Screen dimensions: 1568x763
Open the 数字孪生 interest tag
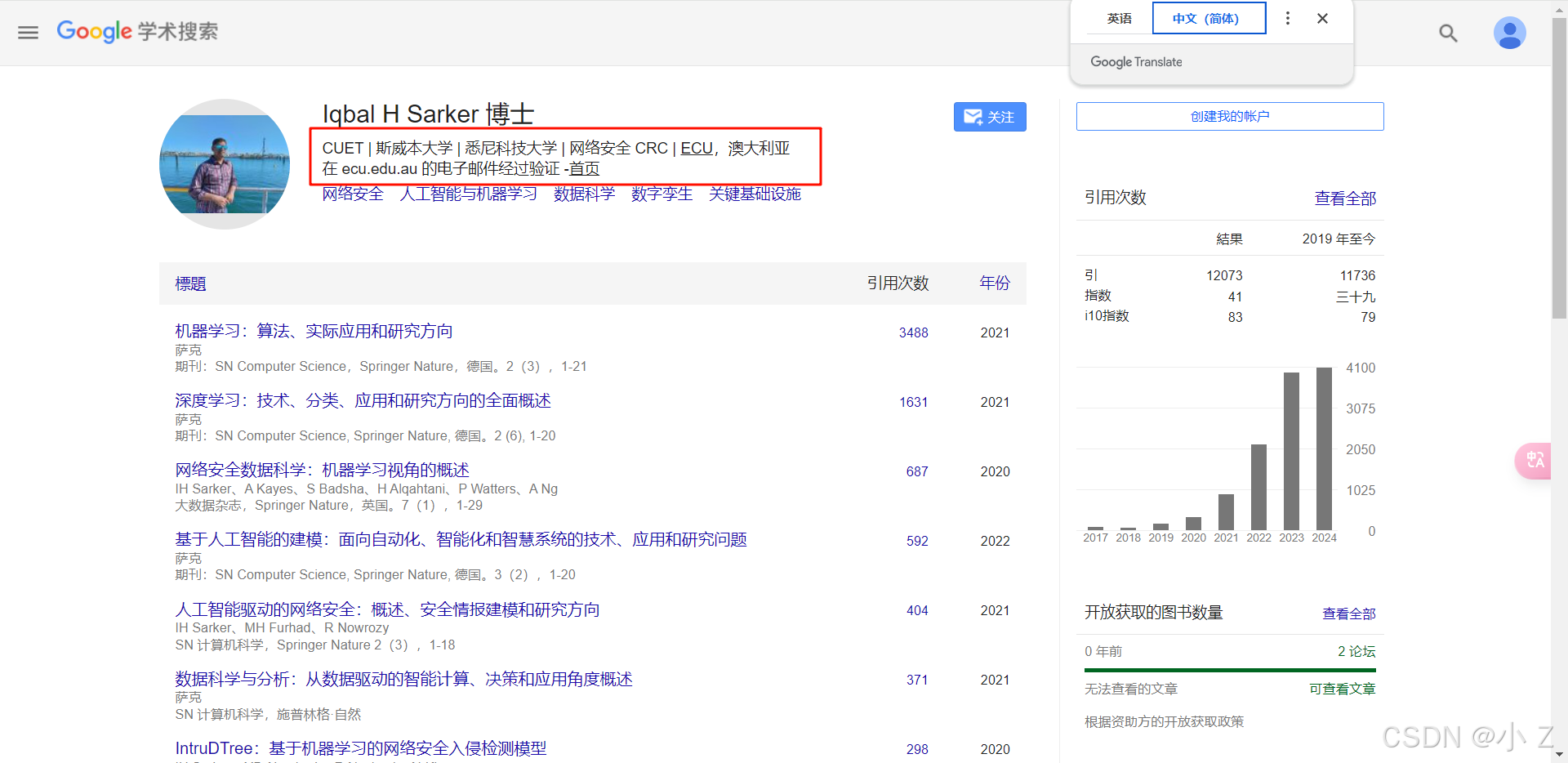661,194
